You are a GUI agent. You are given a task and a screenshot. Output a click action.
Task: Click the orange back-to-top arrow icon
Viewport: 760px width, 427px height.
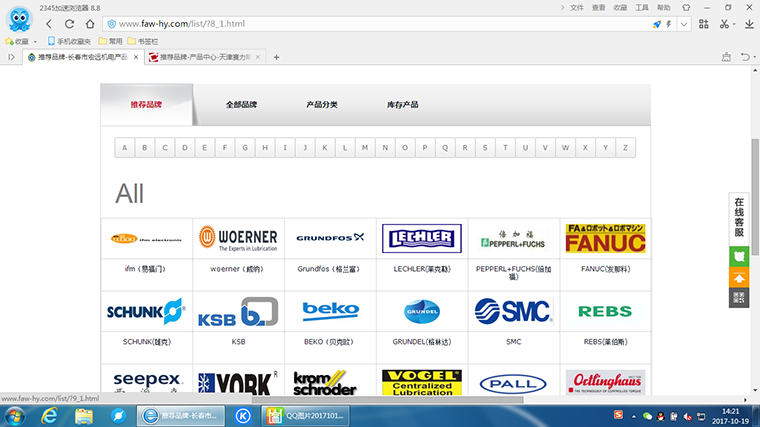tap(739, 278)
